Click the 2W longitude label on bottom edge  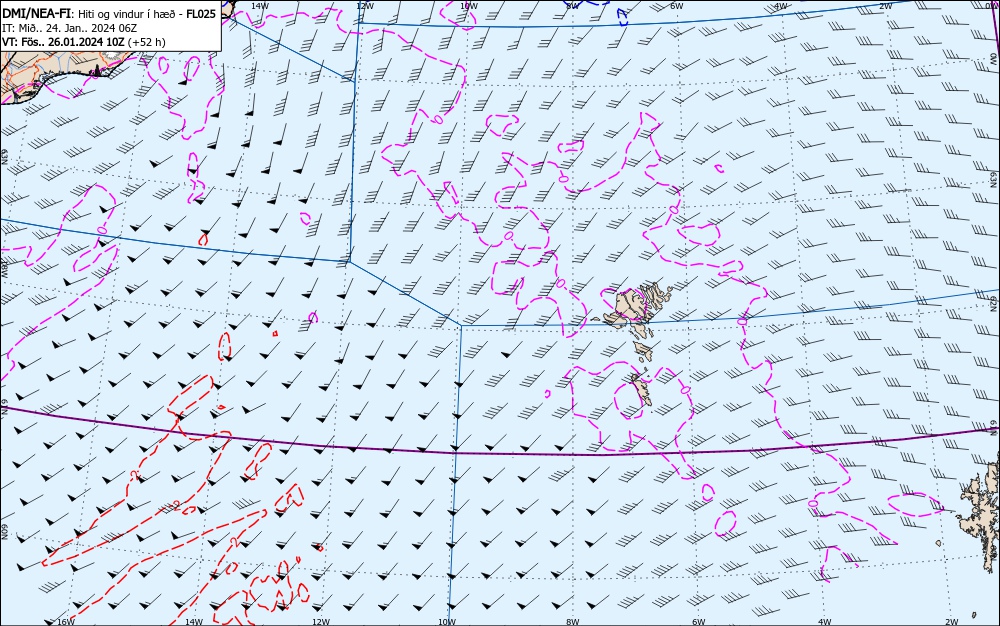(x=952, y=622)
